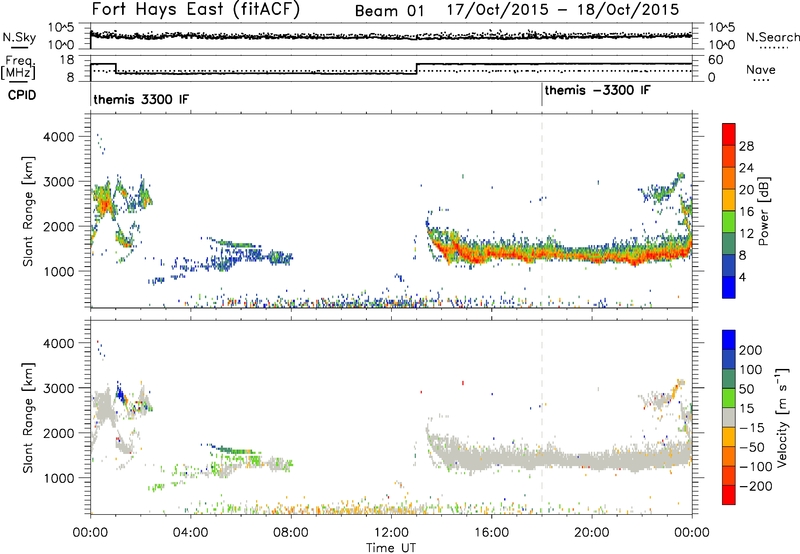Click the '1000' tick on velocity panel
The image size is (800, 554).
pyautogui.click(x=58, y=478)
